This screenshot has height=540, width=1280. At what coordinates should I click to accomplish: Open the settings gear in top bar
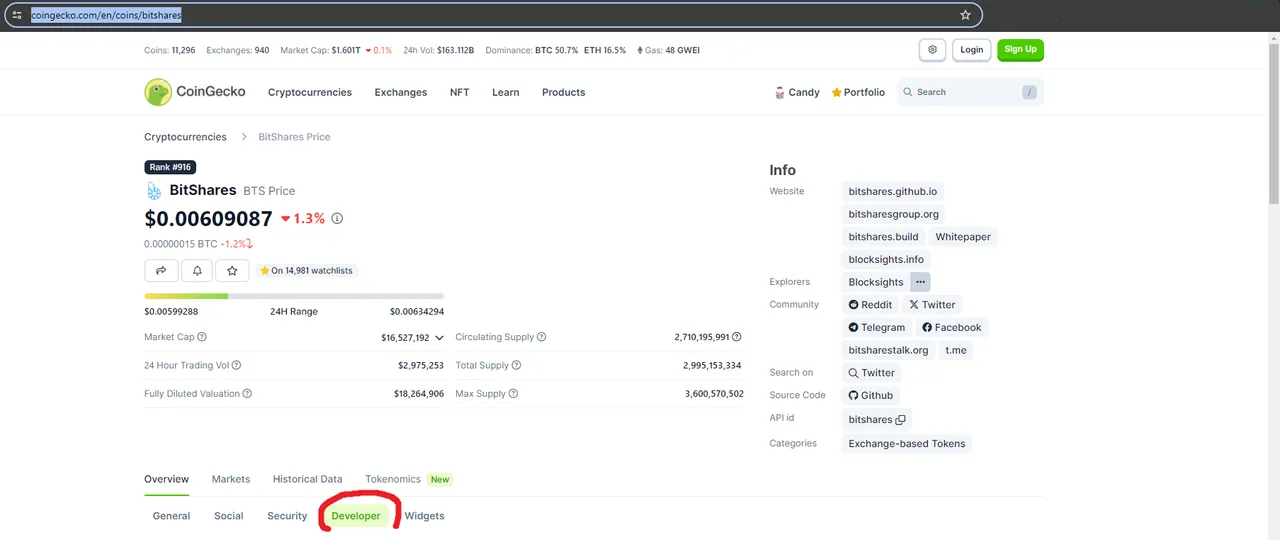[933, 49]
